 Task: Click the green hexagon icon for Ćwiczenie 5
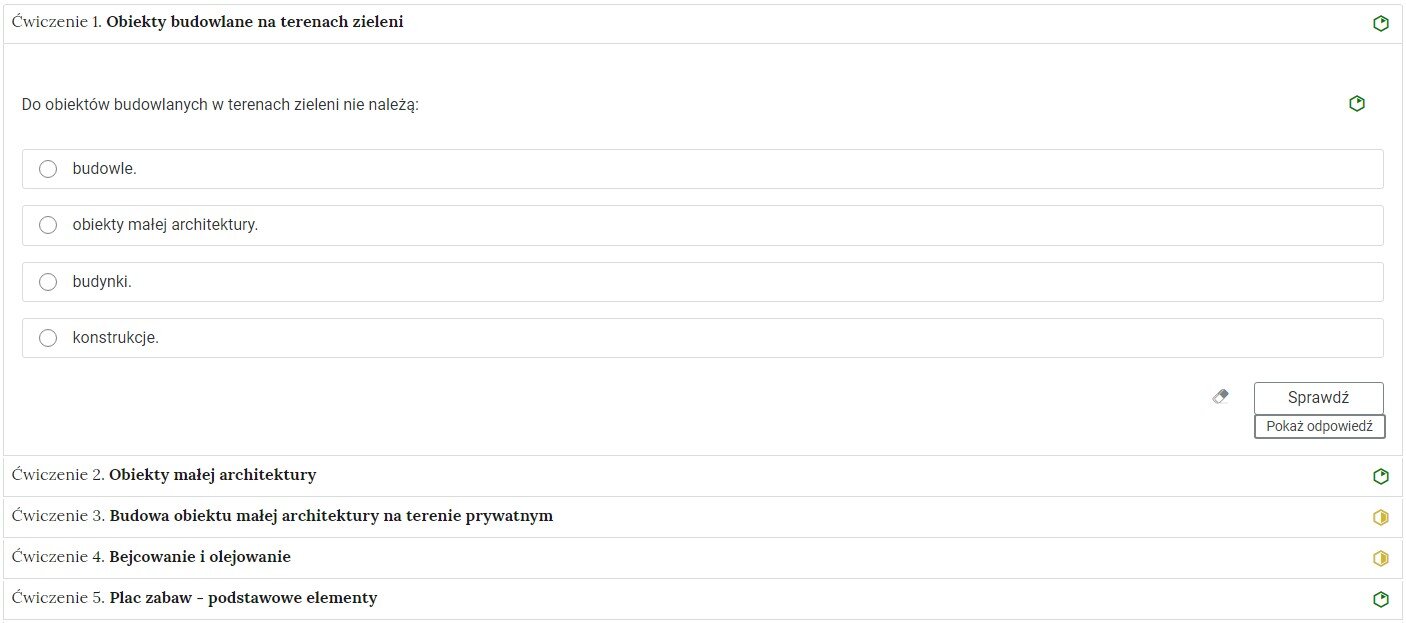1381,599
